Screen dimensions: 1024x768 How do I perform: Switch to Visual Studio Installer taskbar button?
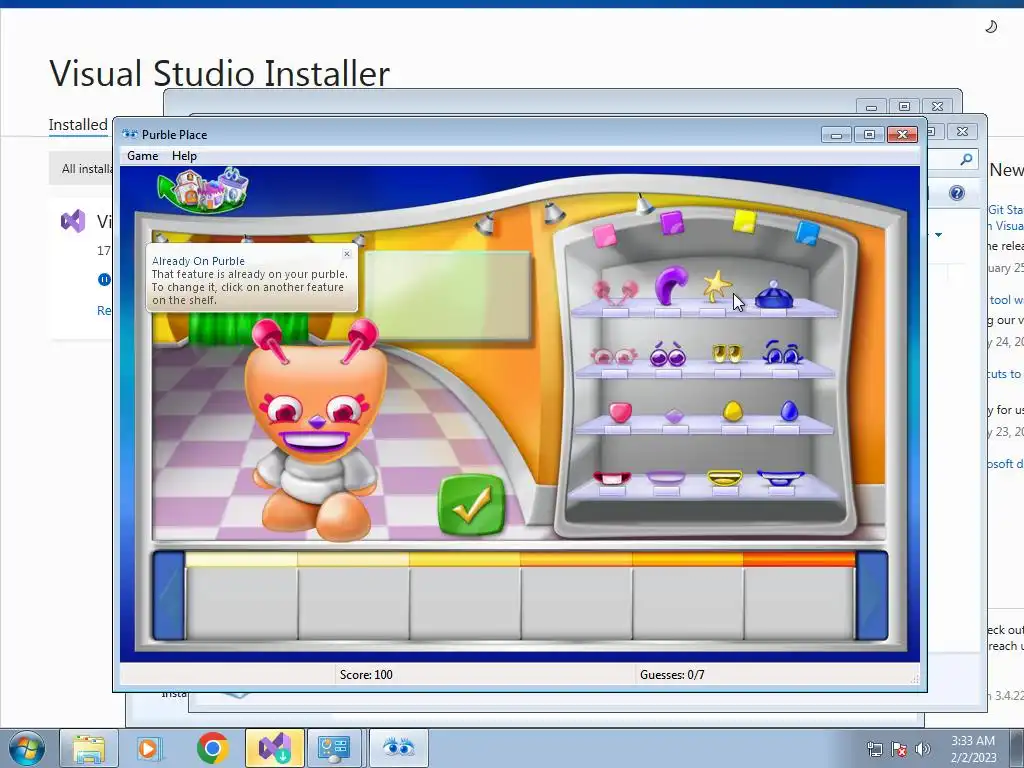275,748
